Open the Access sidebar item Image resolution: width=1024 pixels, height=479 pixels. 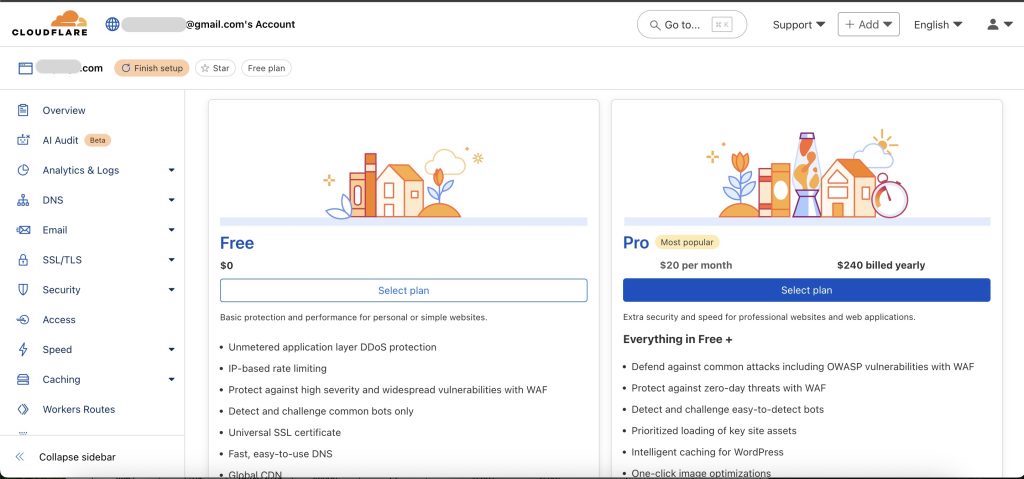click(59, 320)
